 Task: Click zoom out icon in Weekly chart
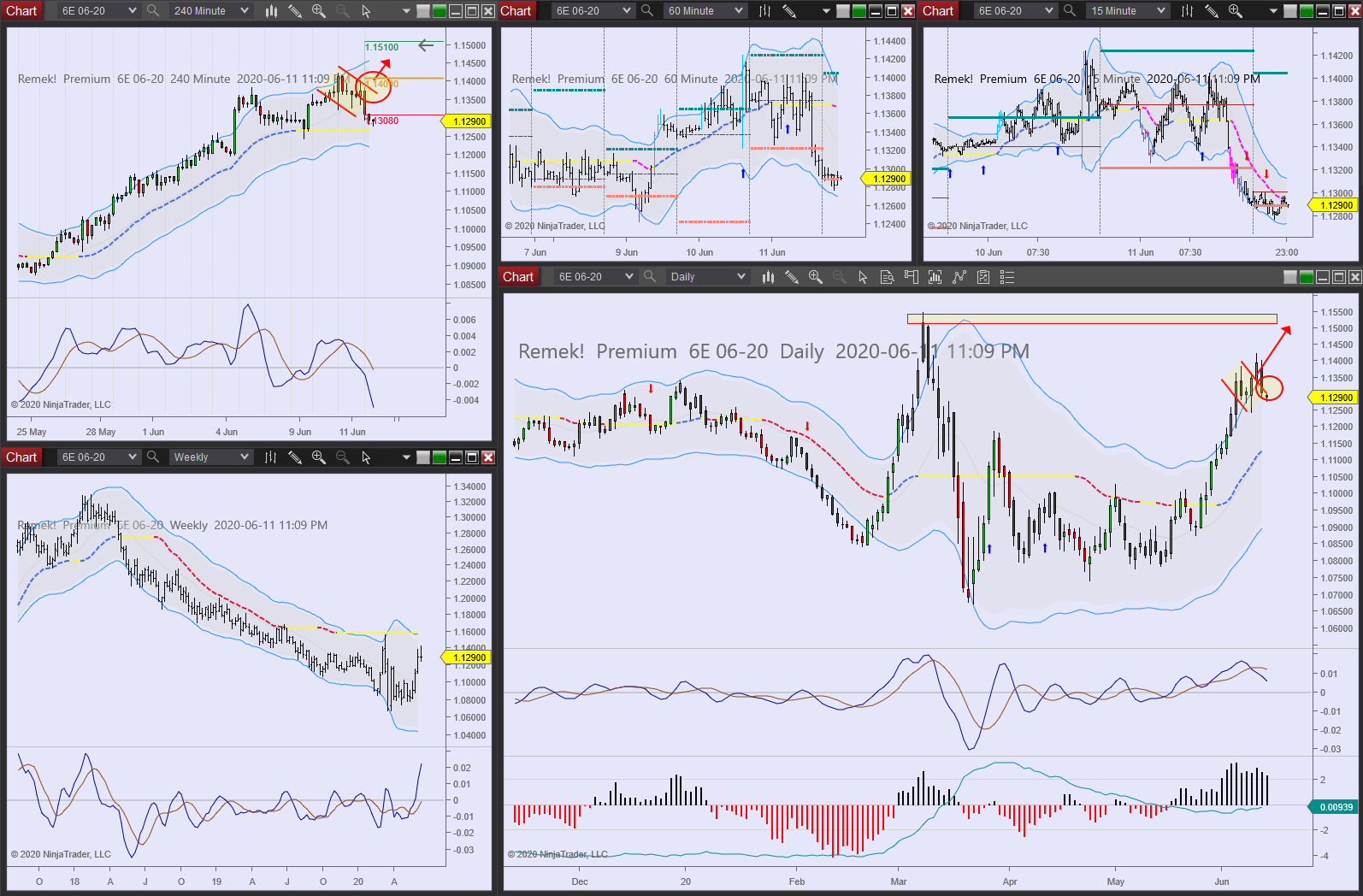(343, 457)
